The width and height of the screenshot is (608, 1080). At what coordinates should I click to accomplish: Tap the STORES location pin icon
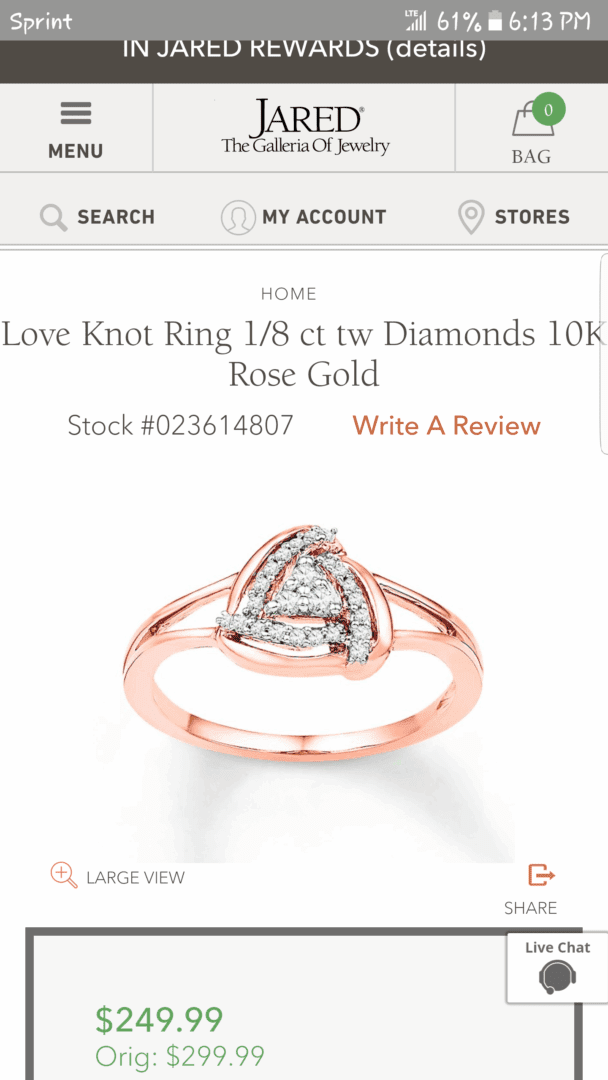coord(471,217)
